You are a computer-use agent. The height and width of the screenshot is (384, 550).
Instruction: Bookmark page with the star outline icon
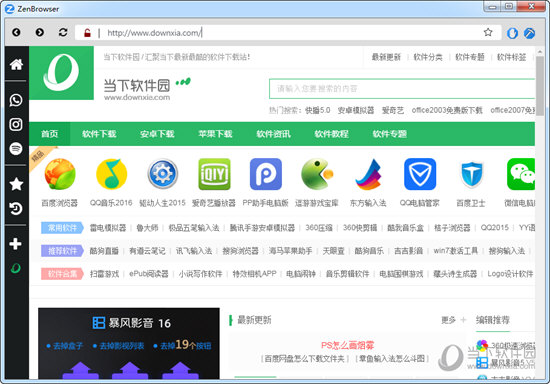pyautogui.click(x=488, y=33)
